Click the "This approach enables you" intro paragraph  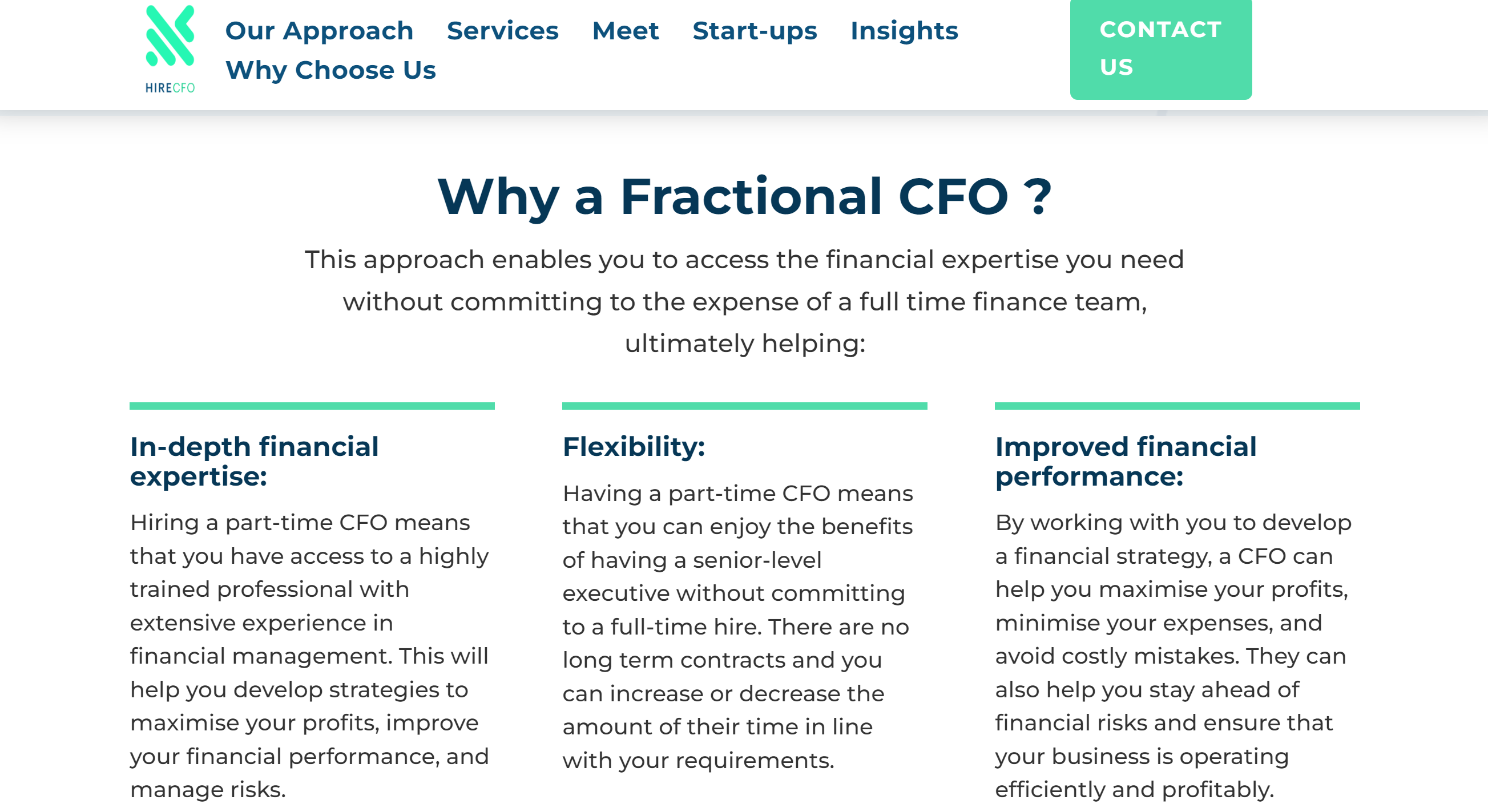[744, 301]
